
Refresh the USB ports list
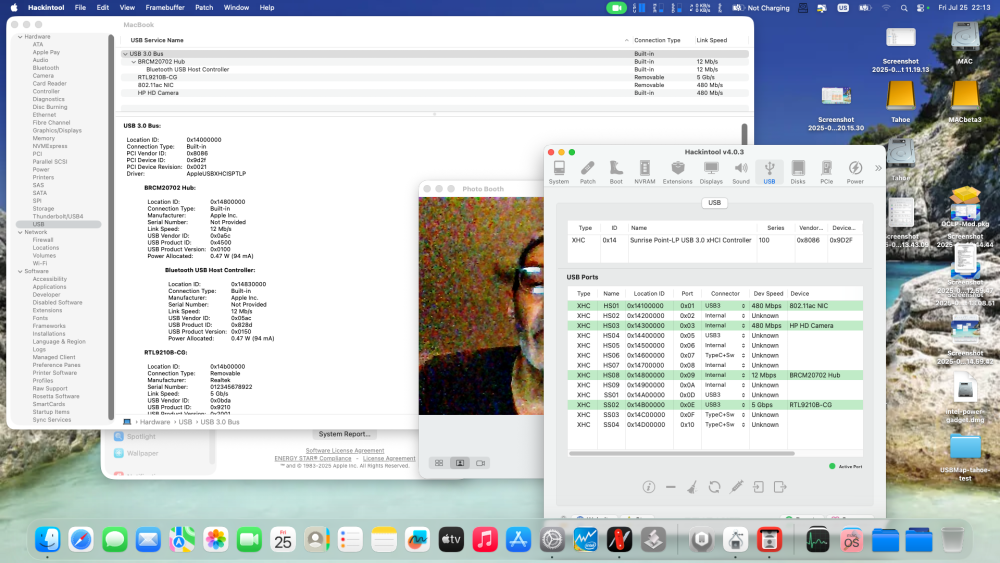714,487
